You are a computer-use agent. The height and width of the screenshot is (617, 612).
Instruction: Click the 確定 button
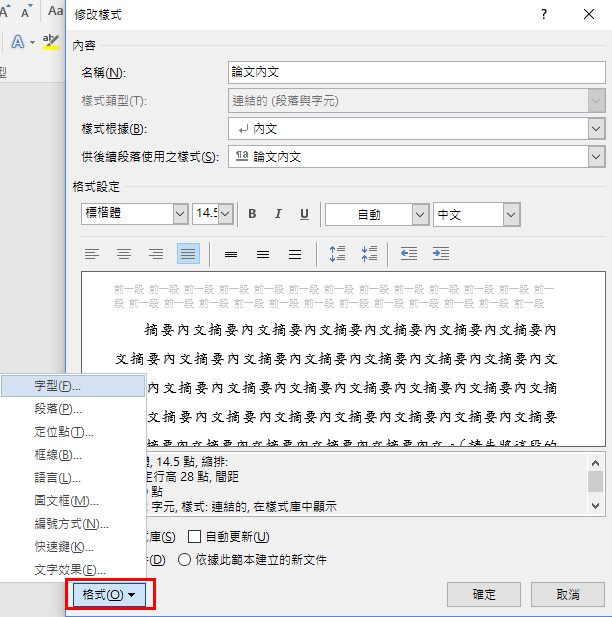tap(484, 594)
